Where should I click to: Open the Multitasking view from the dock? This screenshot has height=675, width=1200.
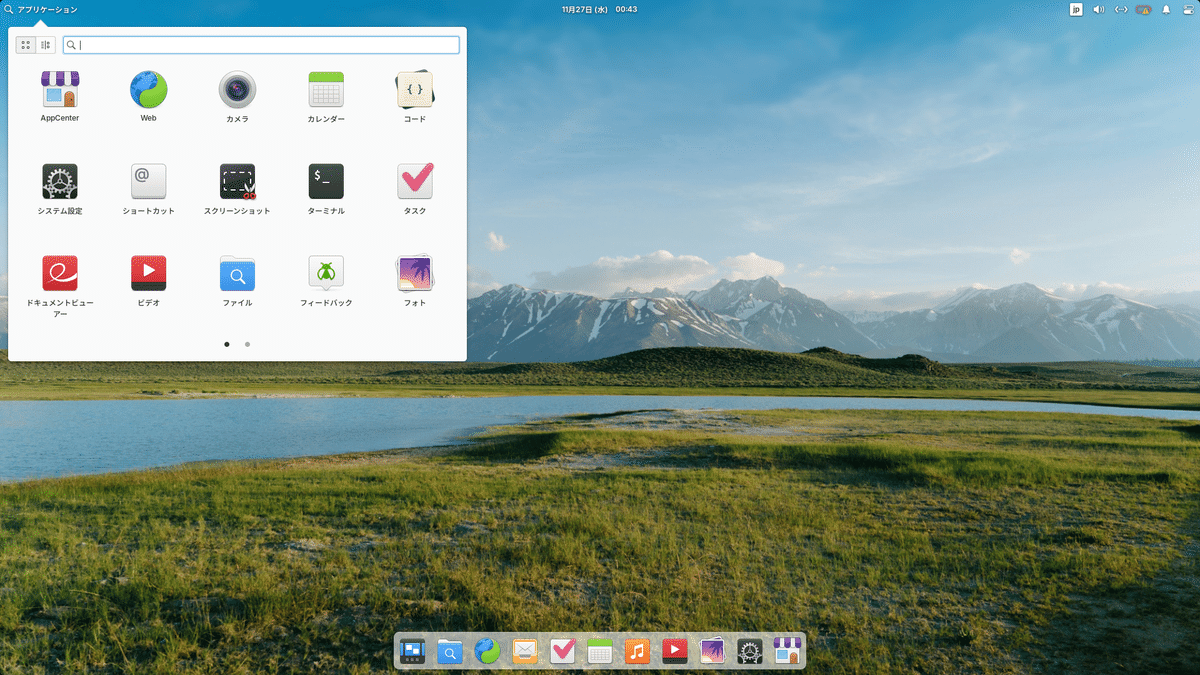[412, 651]
